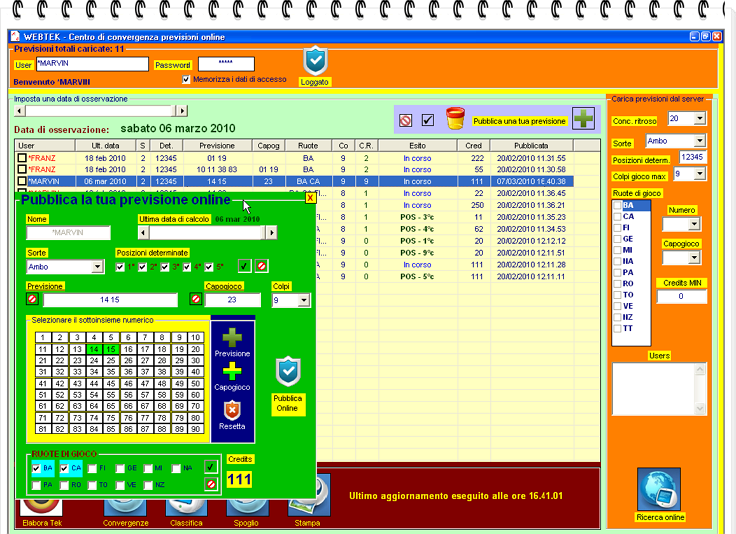Select number 14 in the number grid
The width and height of the screenshot is (736, 534).
[x=94, y=349]
